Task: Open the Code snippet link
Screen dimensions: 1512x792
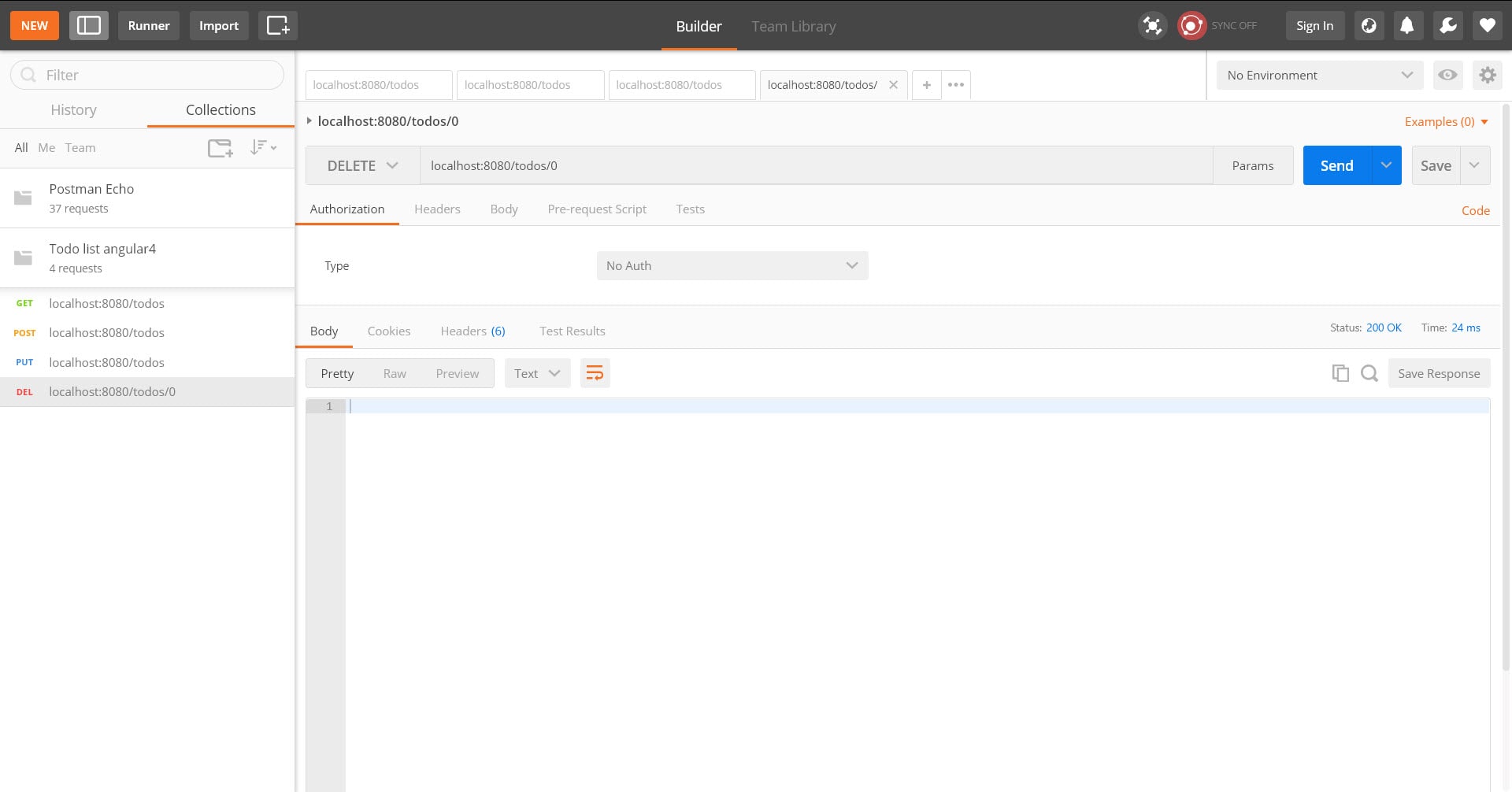Action: 1475,210
